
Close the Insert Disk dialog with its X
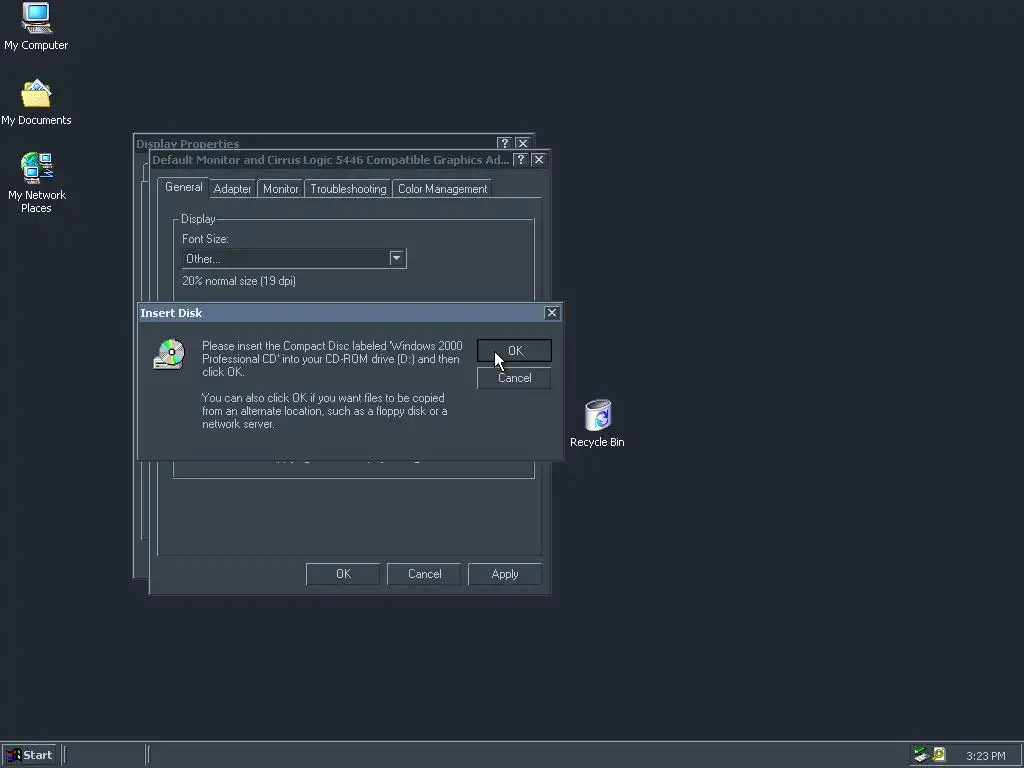[x=552, y=313]
